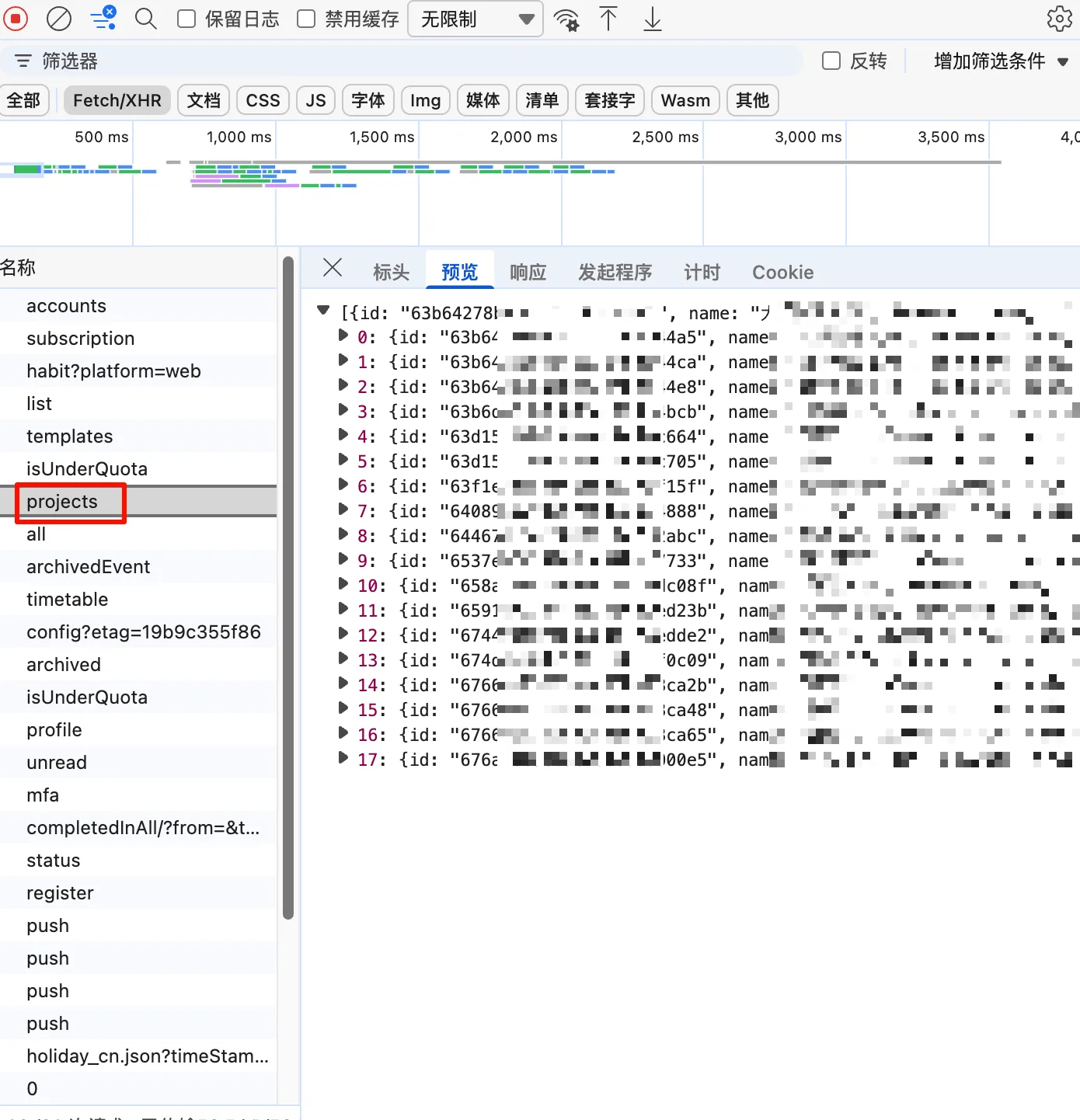This screenshot has height=1120, width=1080.
Task: Check the 反转 checkbox
Action: (831, 61)
